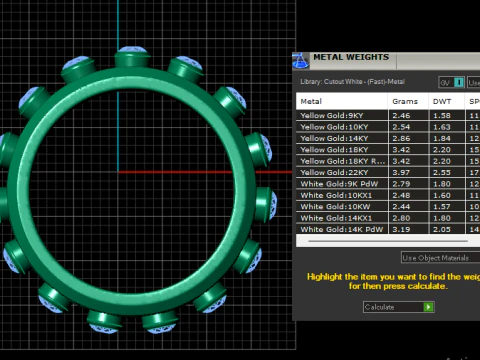
Task: Click the 2.79 grams value for 9K PdW
Action: click(x=401, y=184)
